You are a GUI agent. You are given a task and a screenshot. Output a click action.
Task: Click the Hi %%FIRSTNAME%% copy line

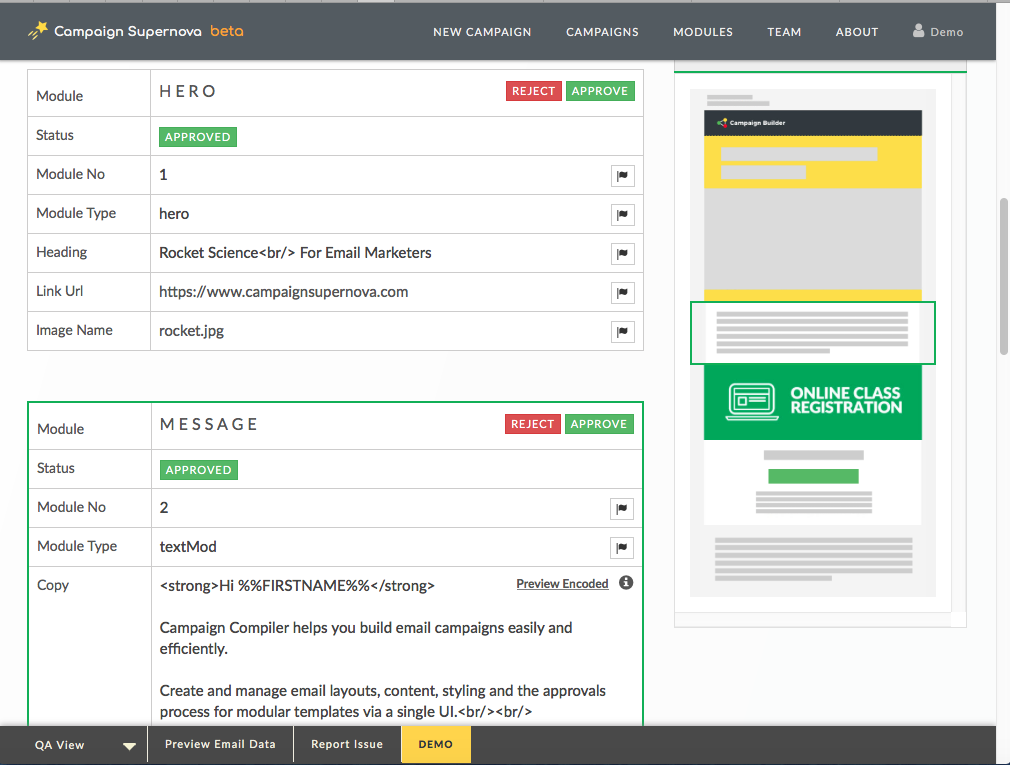point(297,586)
